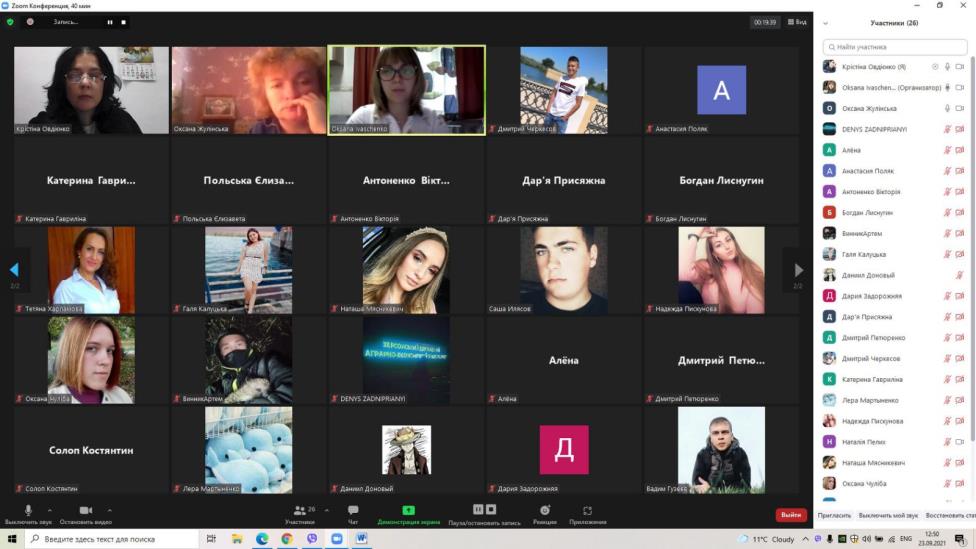Screen dimensions: 976x549
Task: Open Microsoft Edge from the taskbar
Action: click(x=262, y=539)
